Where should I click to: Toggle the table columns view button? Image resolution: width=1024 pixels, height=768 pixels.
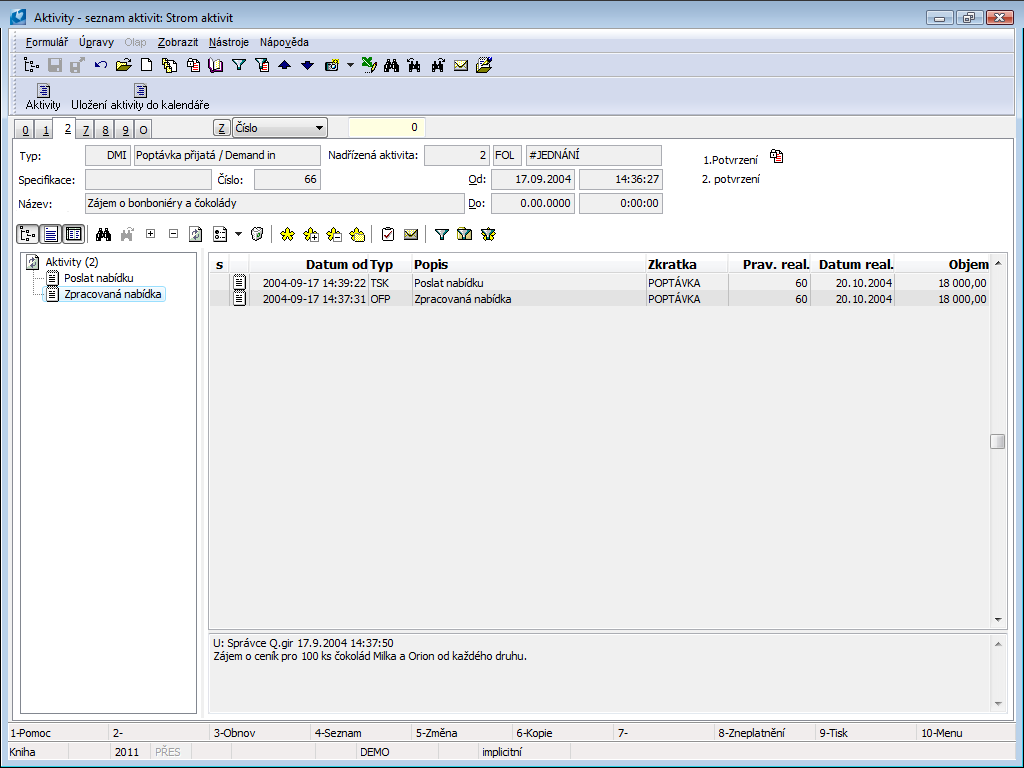pyautogui.click(x=73, y=234)
